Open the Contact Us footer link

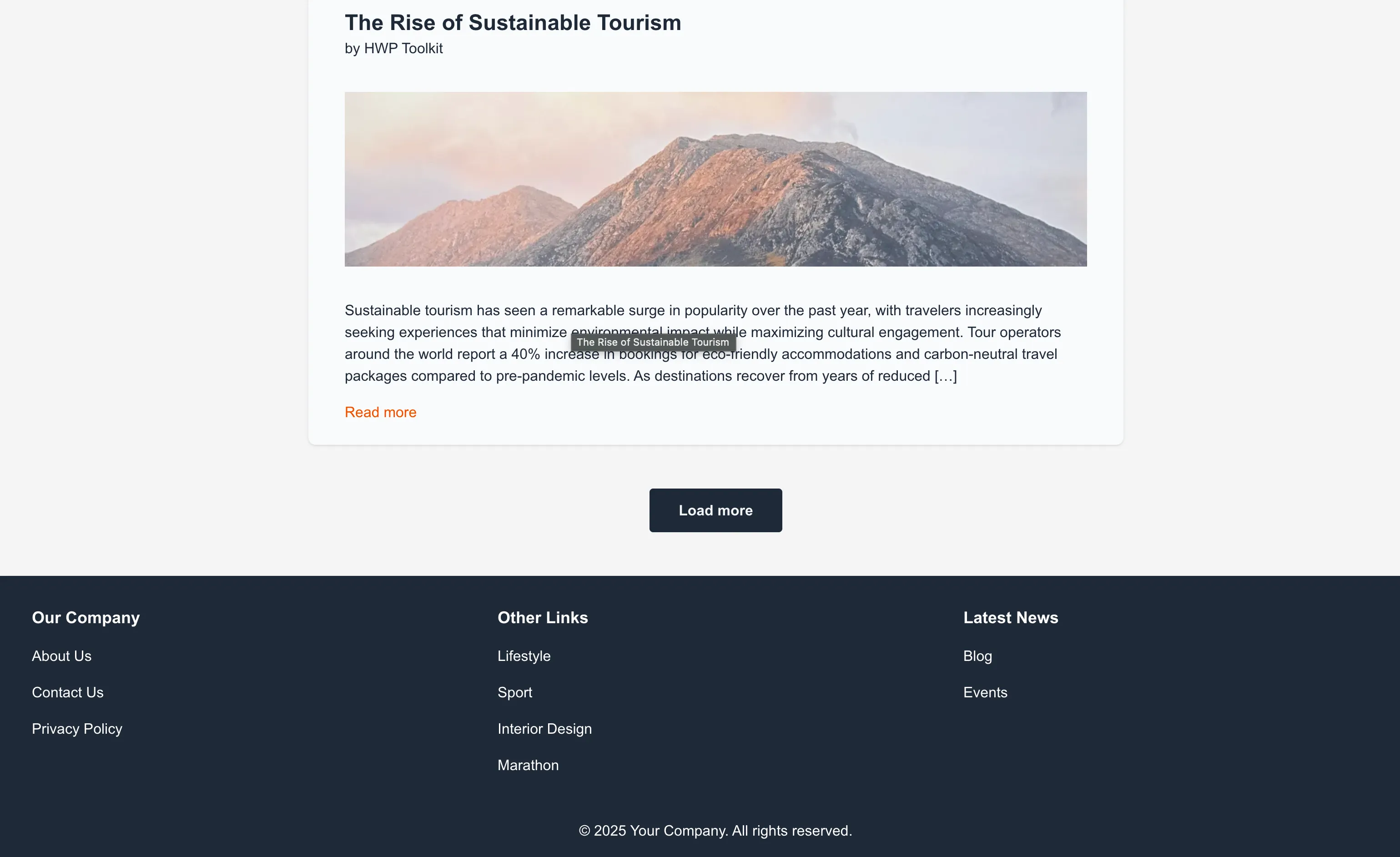[68, 692]
